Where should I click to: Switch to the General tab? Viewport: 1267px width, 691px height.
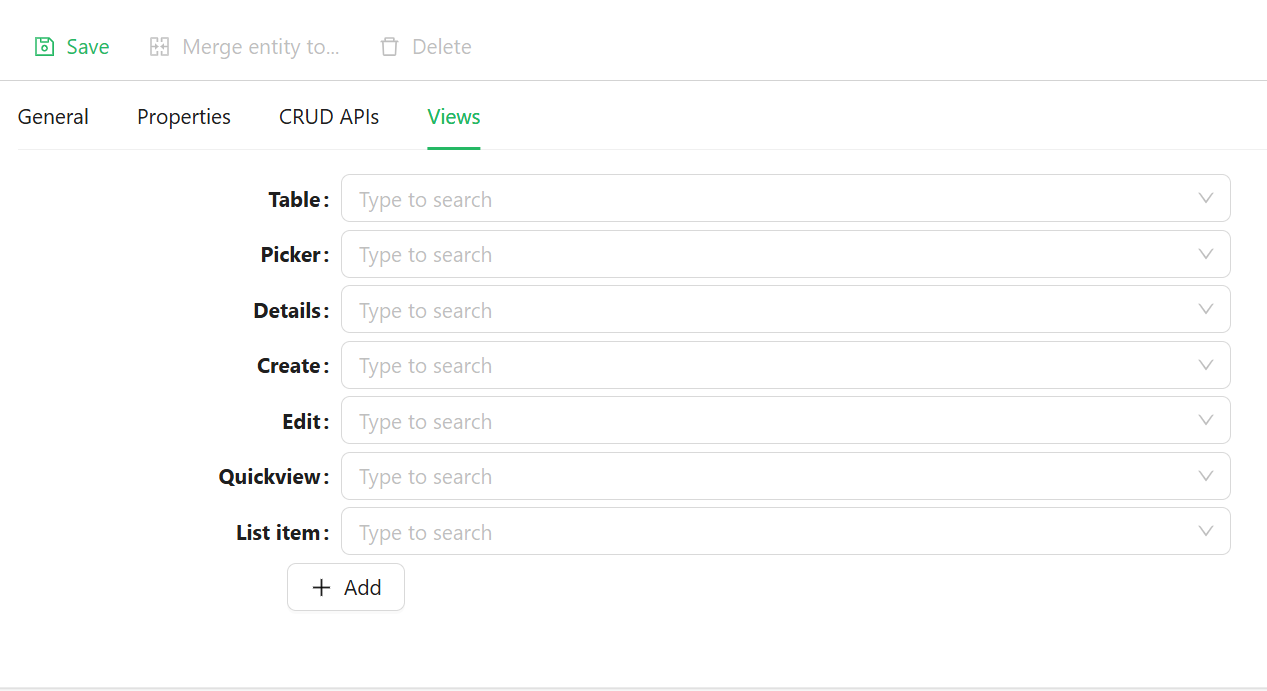[53, 117]
